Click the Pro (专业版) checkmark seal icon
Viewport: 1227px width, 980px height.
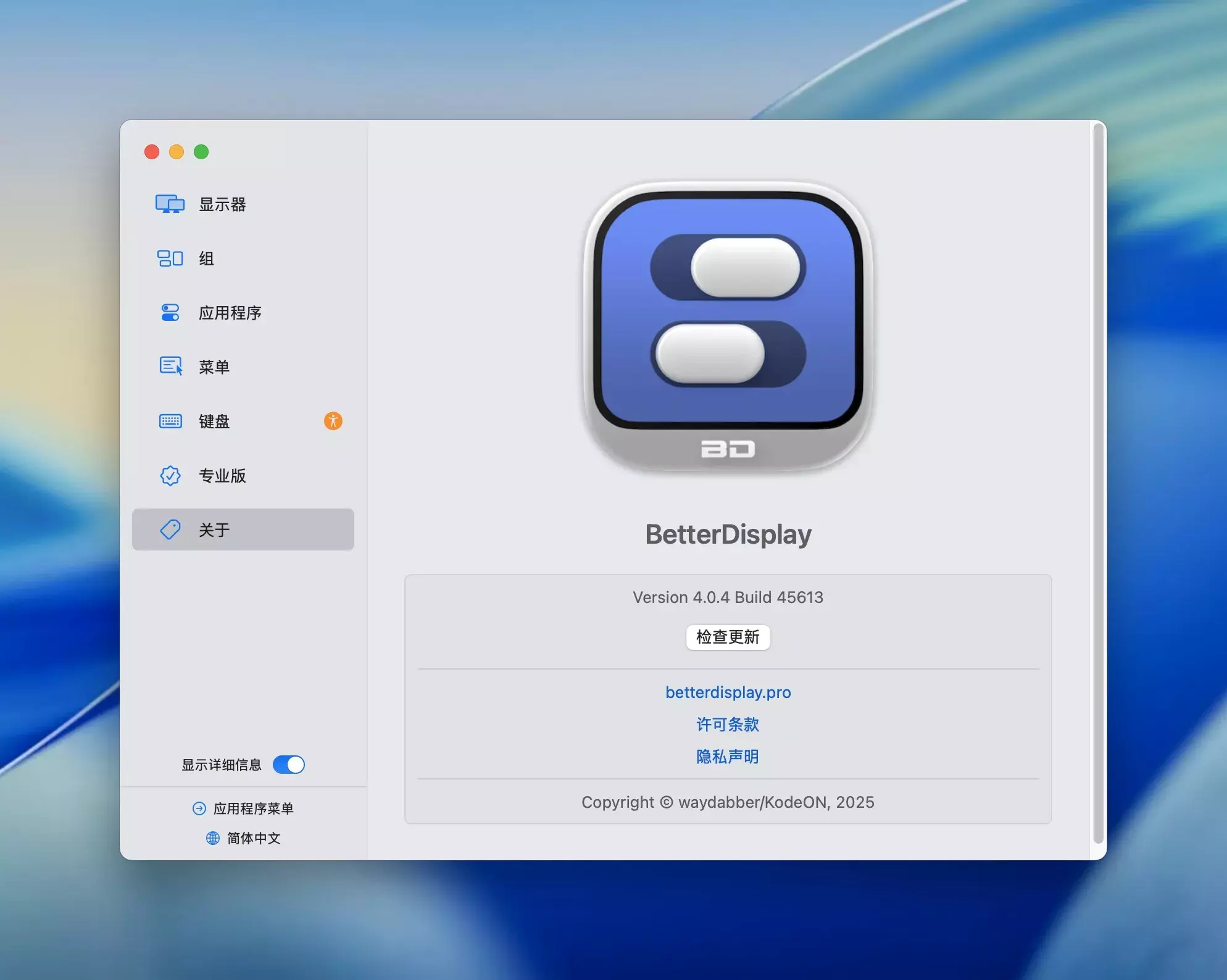(170, 475)
